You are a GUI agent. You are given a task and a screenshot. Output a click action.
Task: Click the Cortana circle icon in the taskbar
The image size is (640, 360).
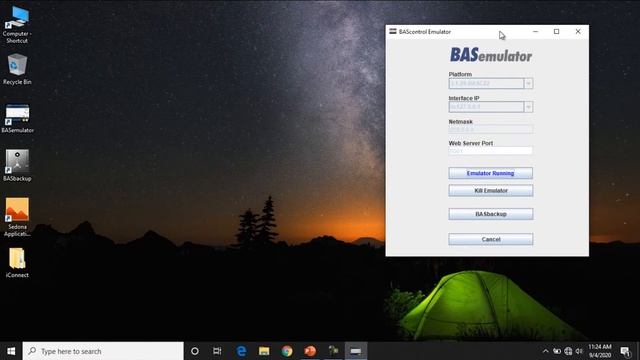195,351
